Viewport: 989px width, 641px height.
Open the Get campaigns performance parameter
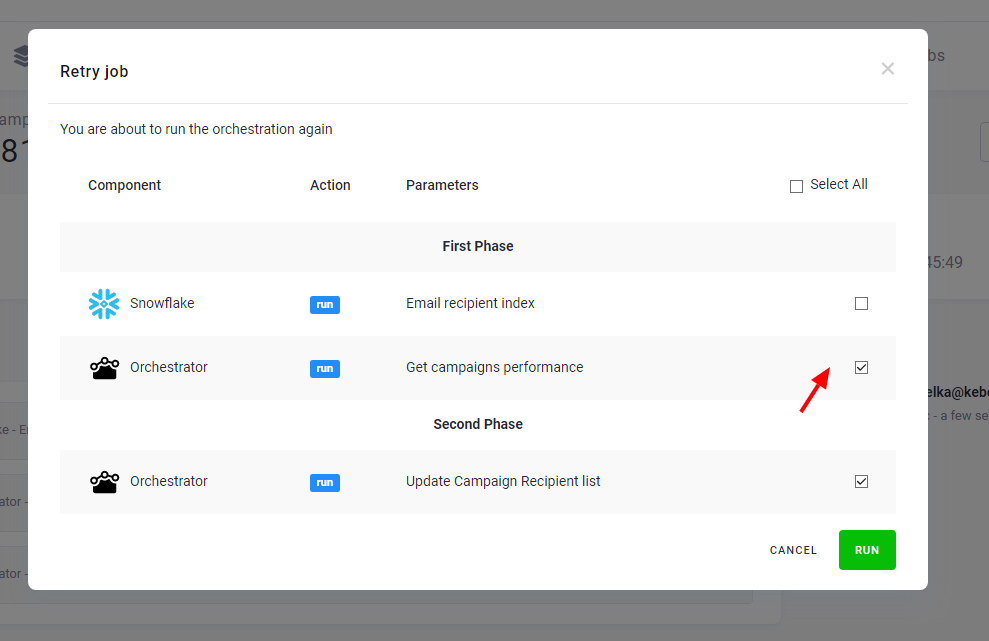tap(494, 367)
